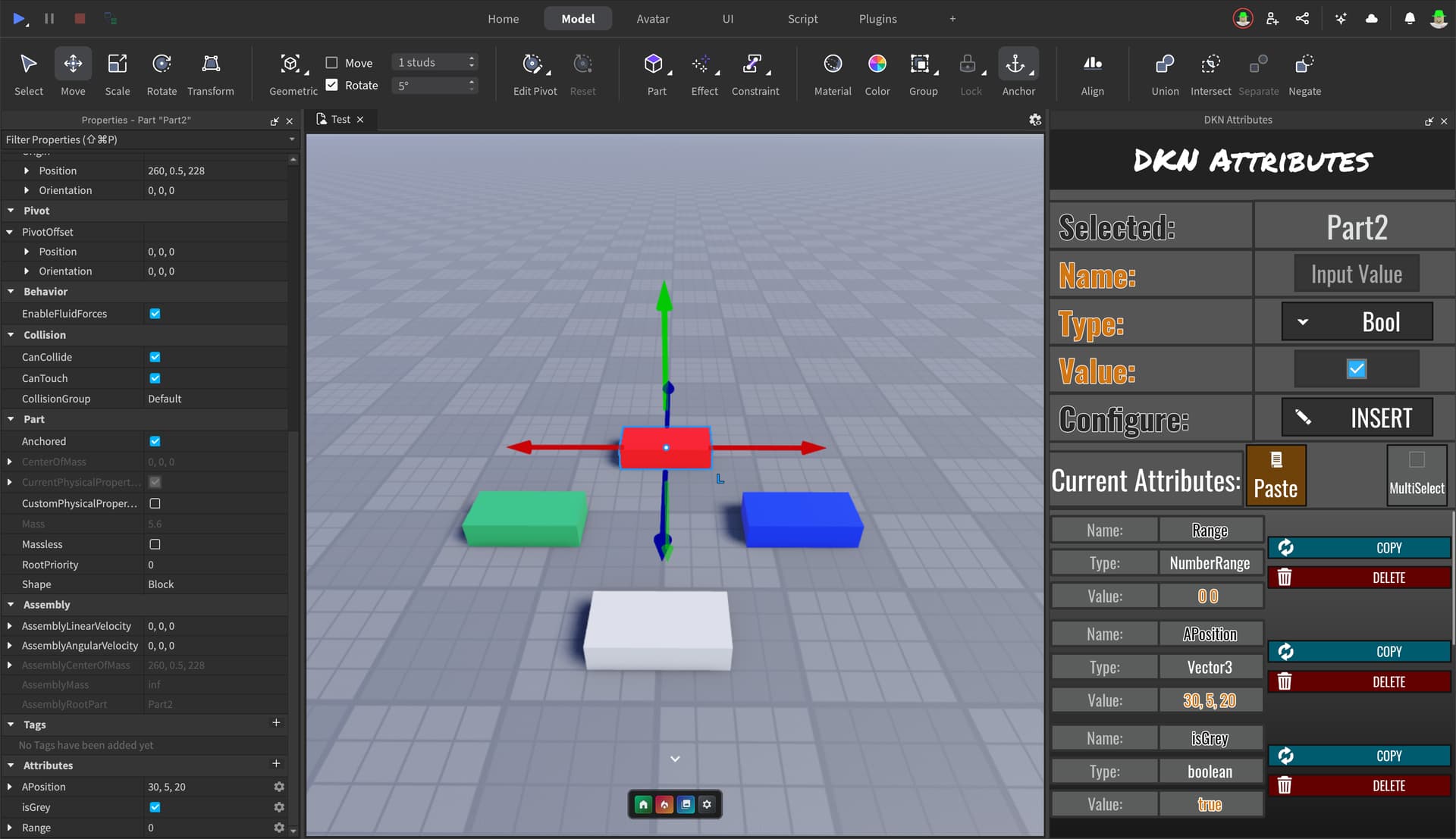Toggle the Value checkbox in DKN Attributes
This screenshot has width=1456, height=839.
1357,368
